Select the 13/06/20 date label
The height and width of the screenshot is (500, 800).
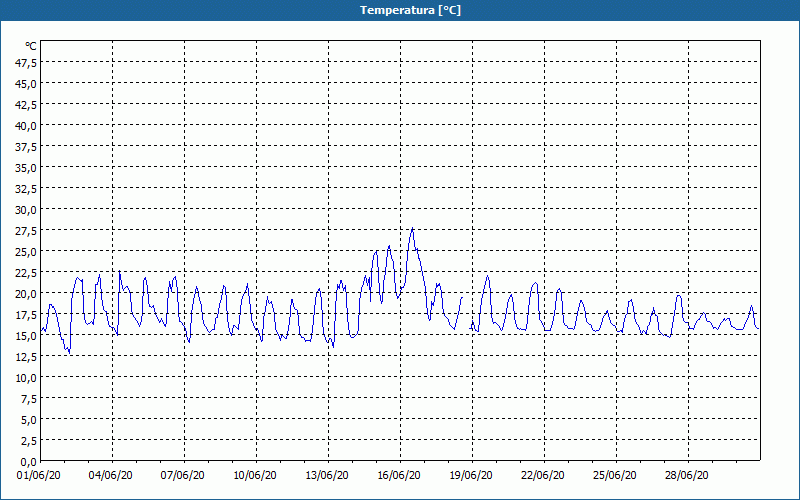327,476
